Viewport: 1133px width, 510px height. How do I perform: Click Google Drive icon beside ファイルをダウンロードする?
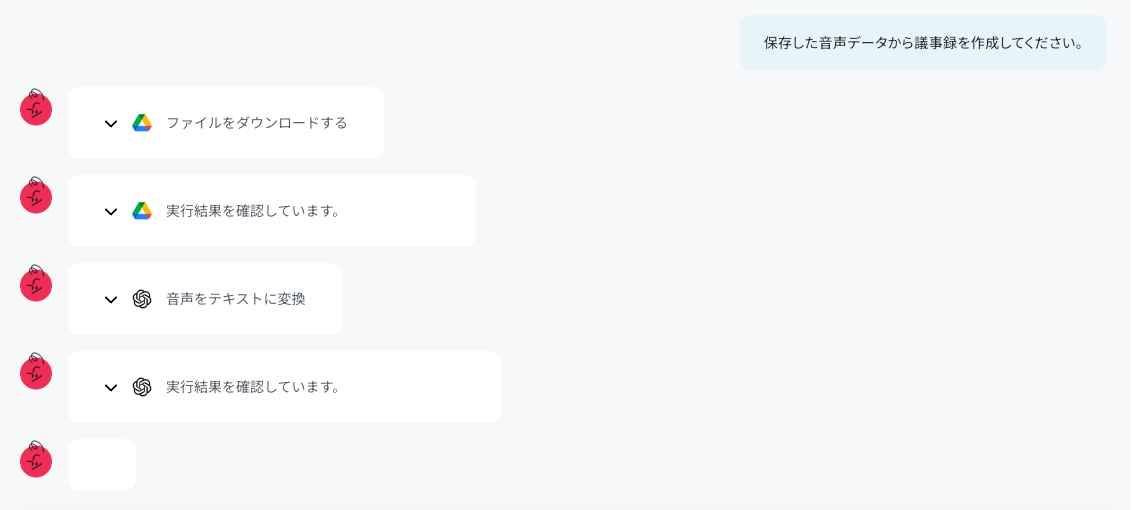pyautogui.click(x=142, y=123)
